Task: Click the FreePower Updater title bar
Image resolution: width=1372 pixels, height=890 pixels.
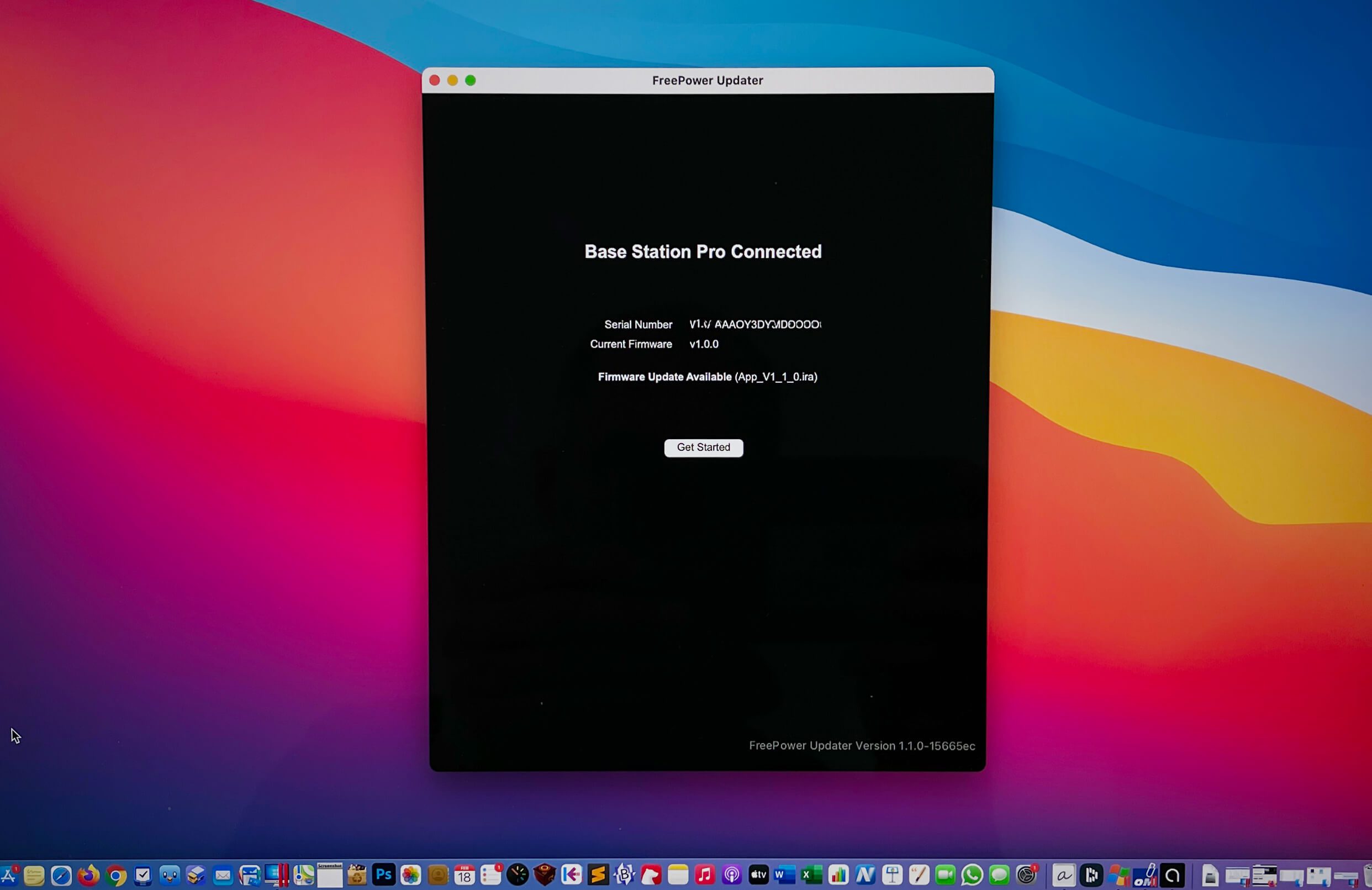Action: click(707, 81)
